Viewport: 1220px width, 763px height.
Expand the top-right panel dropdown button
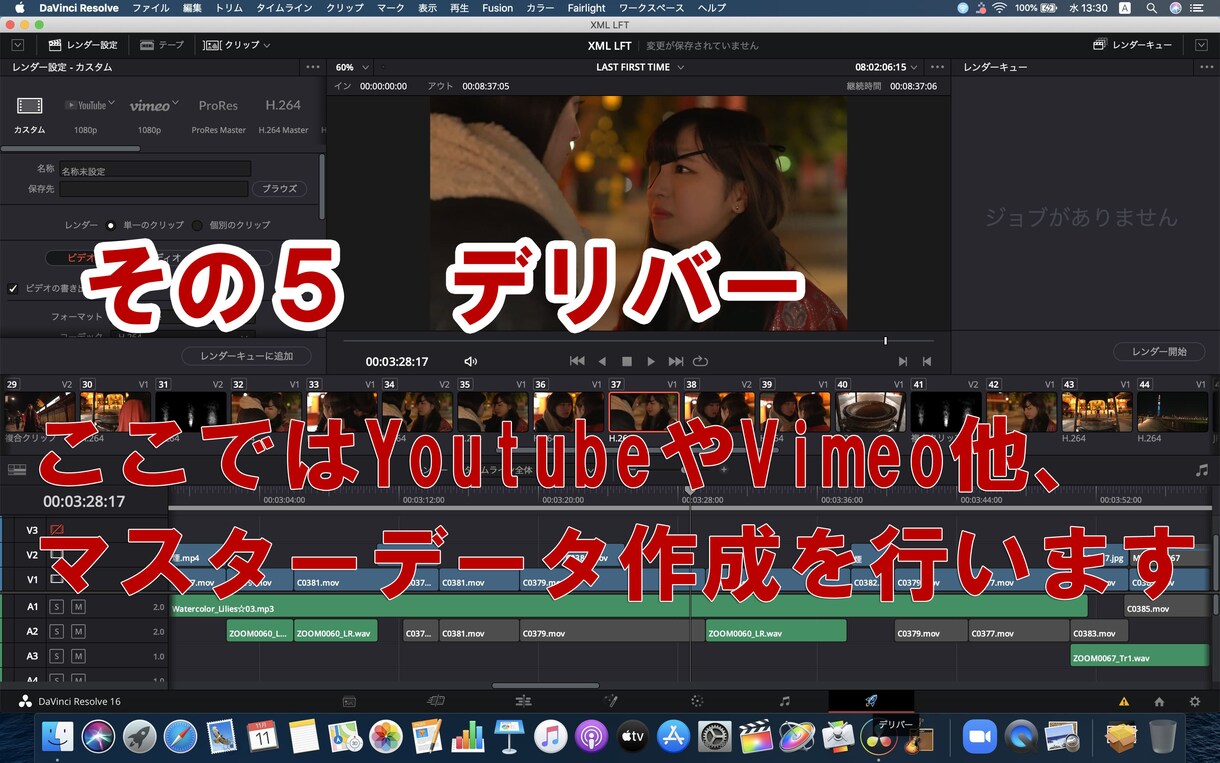pyautogui.click(x=1201, y=45)
